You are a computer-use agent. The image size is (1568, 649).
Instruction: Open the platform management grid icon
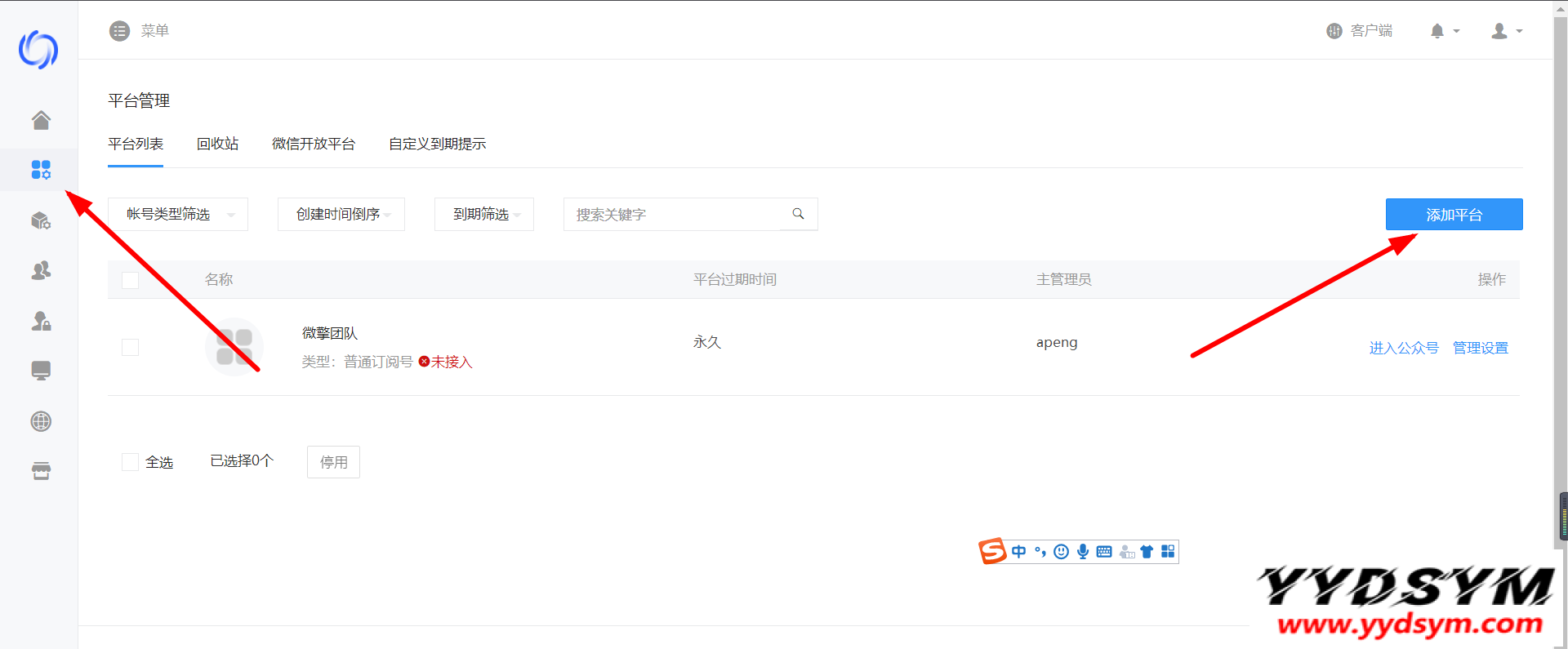tap(41, 170)
